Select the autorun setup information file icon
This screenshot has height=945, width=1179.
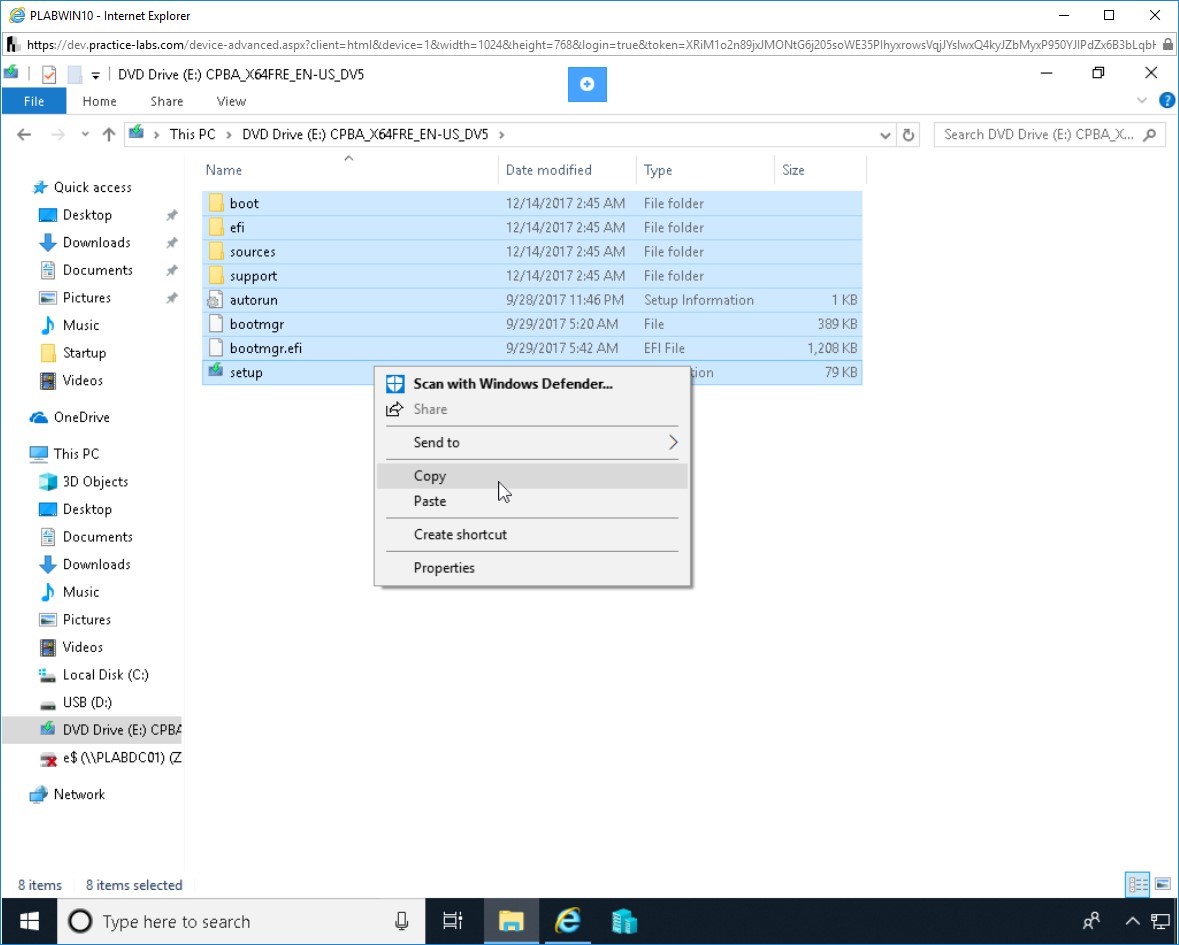click(x=216, y=300)
